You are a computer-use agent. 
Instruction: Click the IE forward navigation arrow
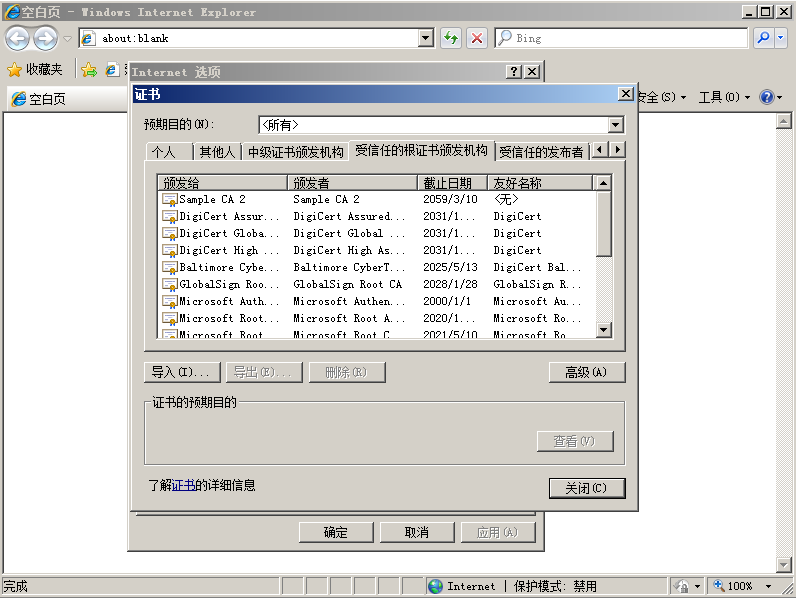46,39
